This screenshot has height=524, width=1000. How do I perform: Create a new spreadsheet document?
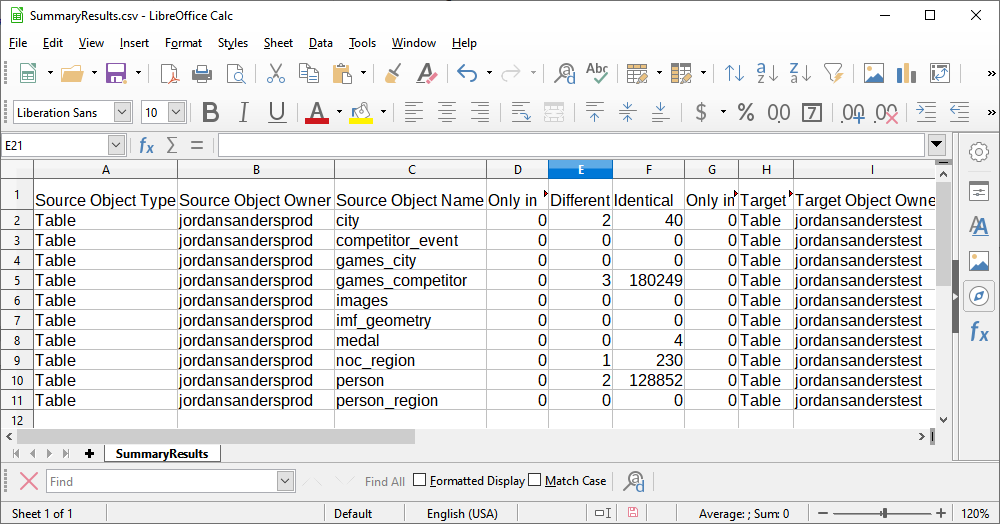(x=28, y=73)
